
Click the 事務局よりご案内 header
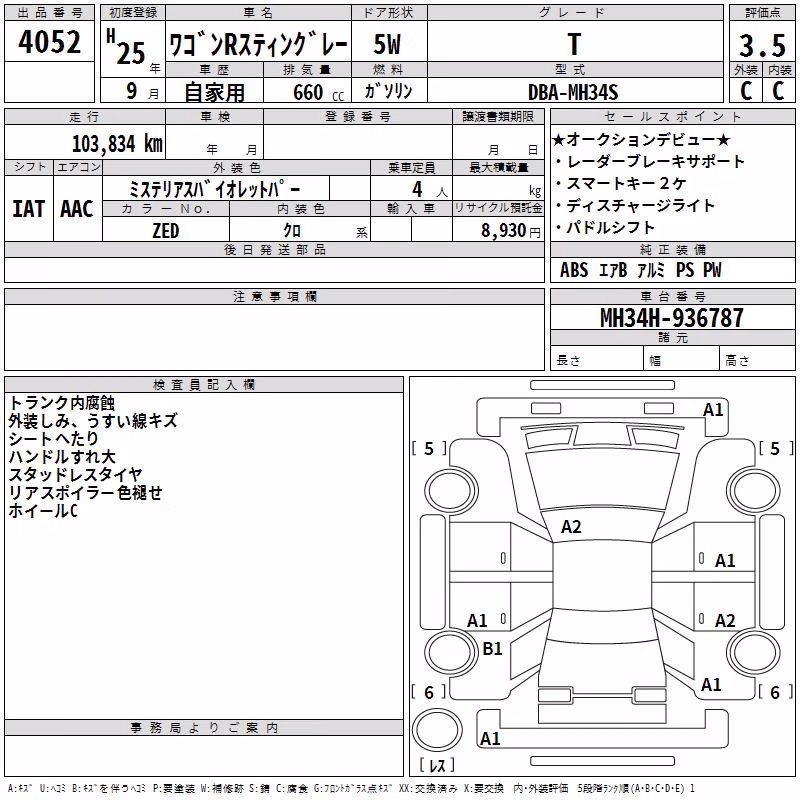[204, 728]
